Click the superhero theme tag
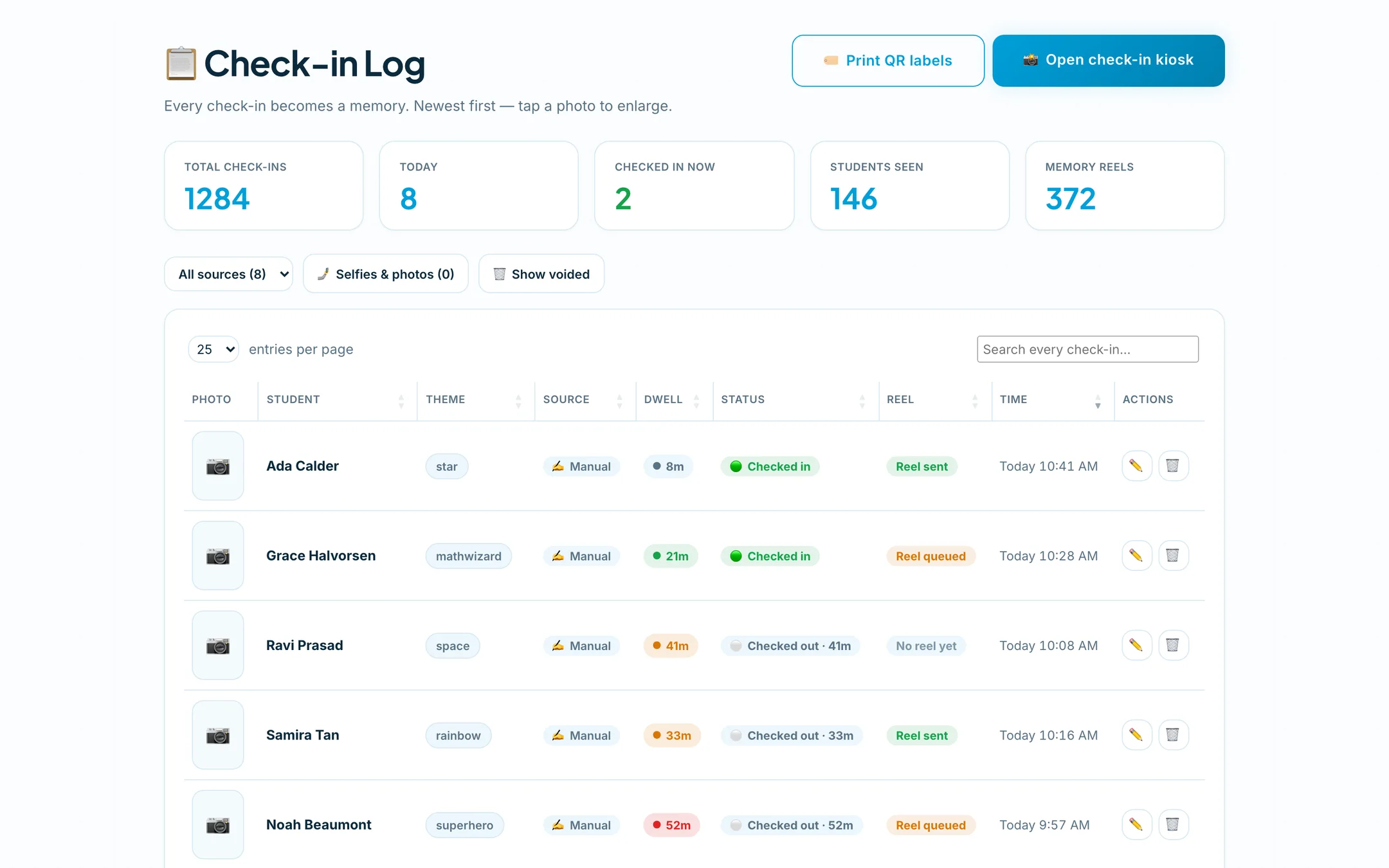Screen dimensions: 1389x868 click(464, 825)
